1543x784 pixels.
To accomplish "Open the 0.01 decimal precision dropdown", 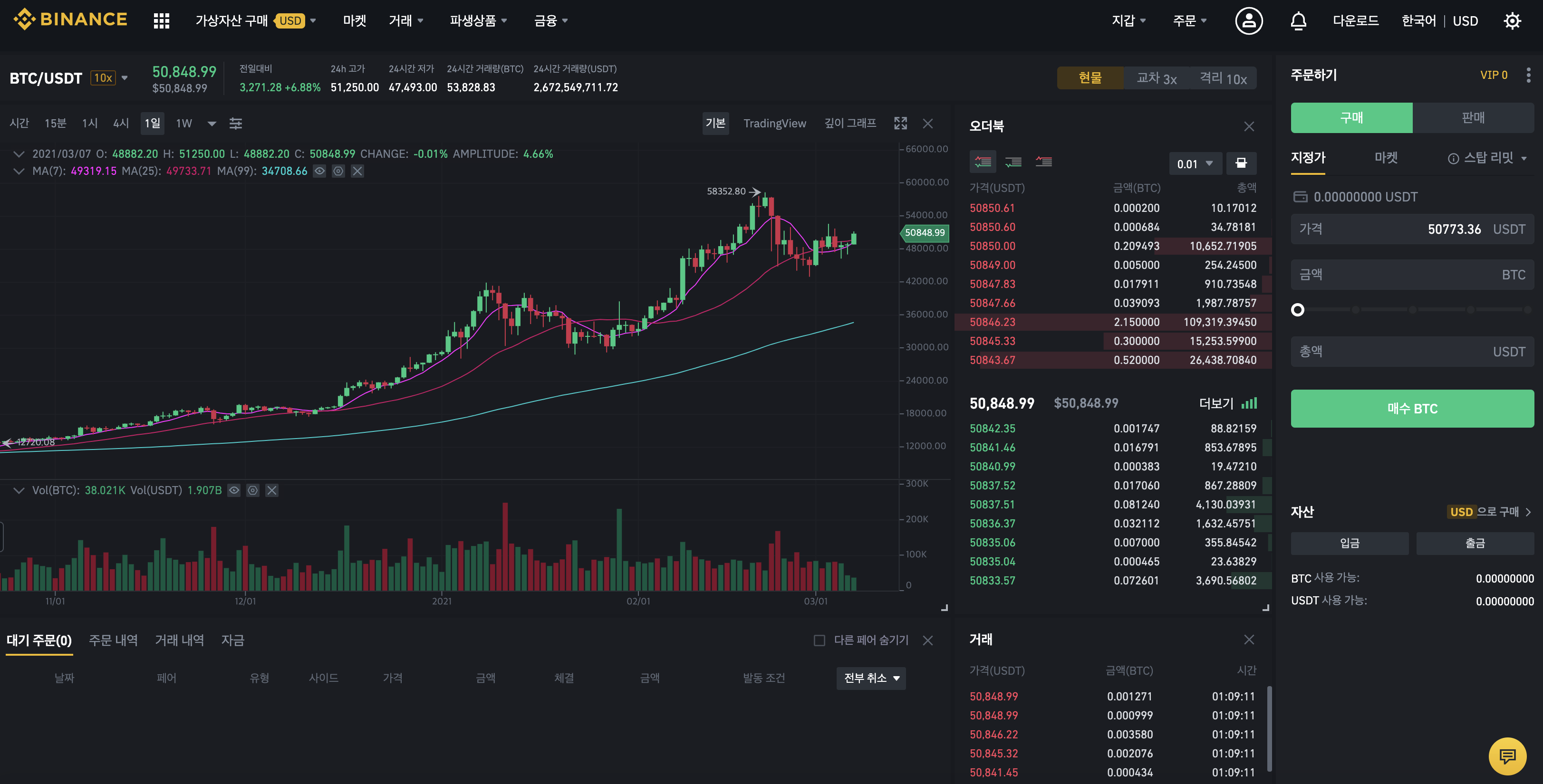I will pos(1195,163).
